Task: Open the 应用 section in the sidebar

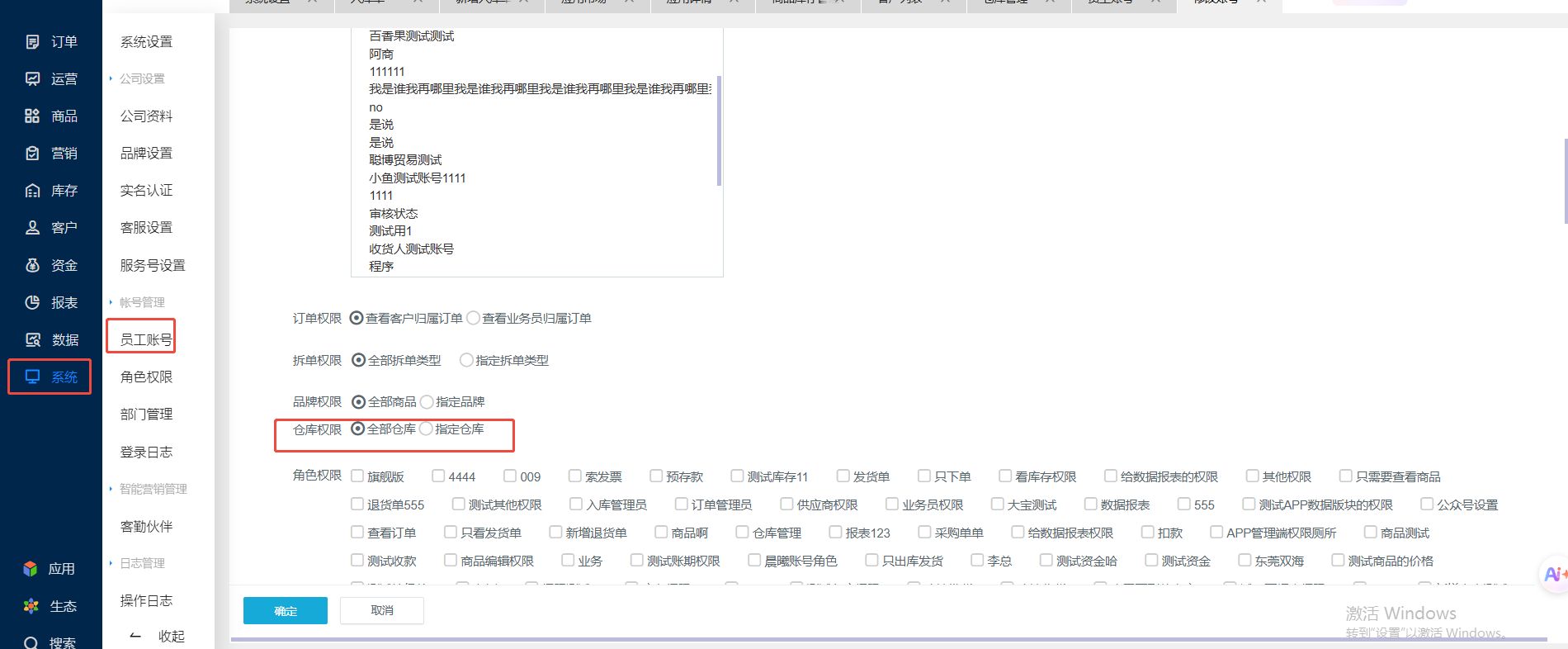Action: pyautogui.click(x=50, y=569)
